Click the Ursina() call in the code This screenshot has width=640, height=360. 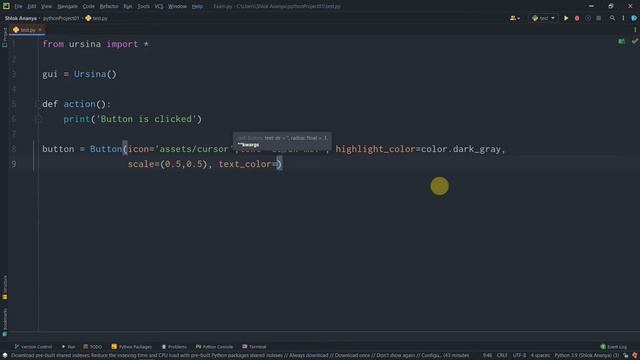(x=95, y=74)
